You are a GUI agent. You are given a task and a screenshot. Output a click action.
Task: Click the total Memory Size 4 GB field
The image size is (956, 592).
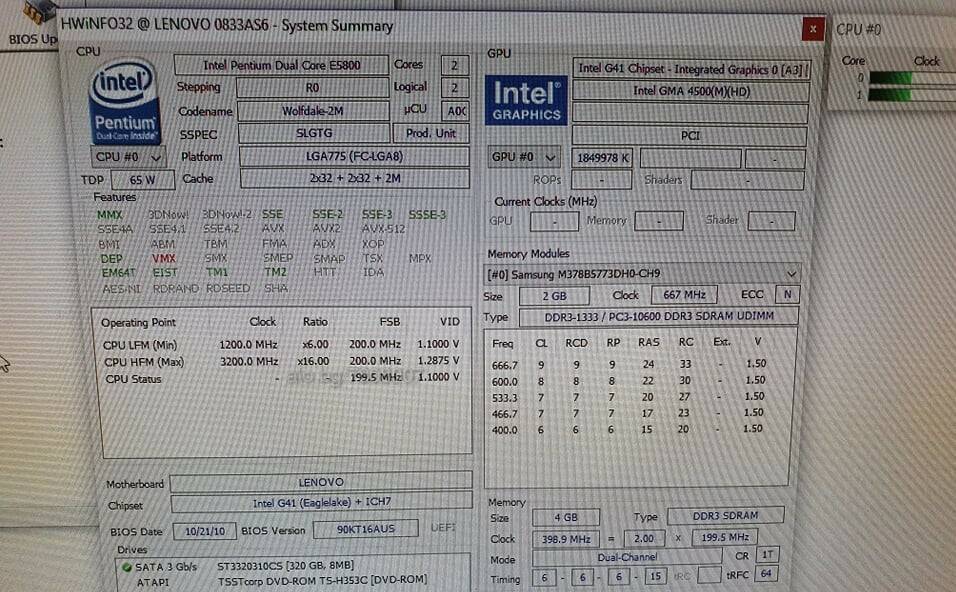point(566,518)
